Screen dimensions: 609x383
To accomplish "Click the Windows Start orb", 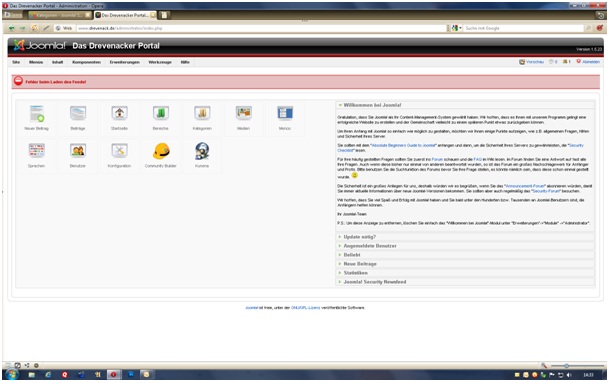I will click(12, 374).
